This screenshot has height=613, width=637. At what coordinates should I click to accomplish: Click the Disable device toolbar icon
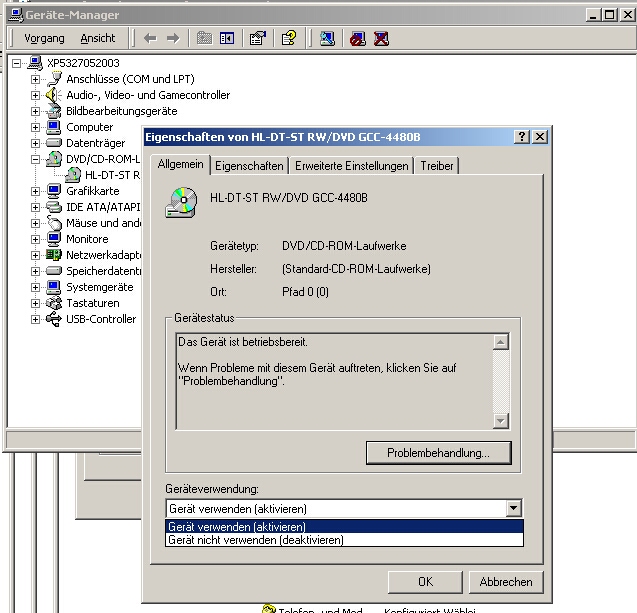tap(358, 39)
